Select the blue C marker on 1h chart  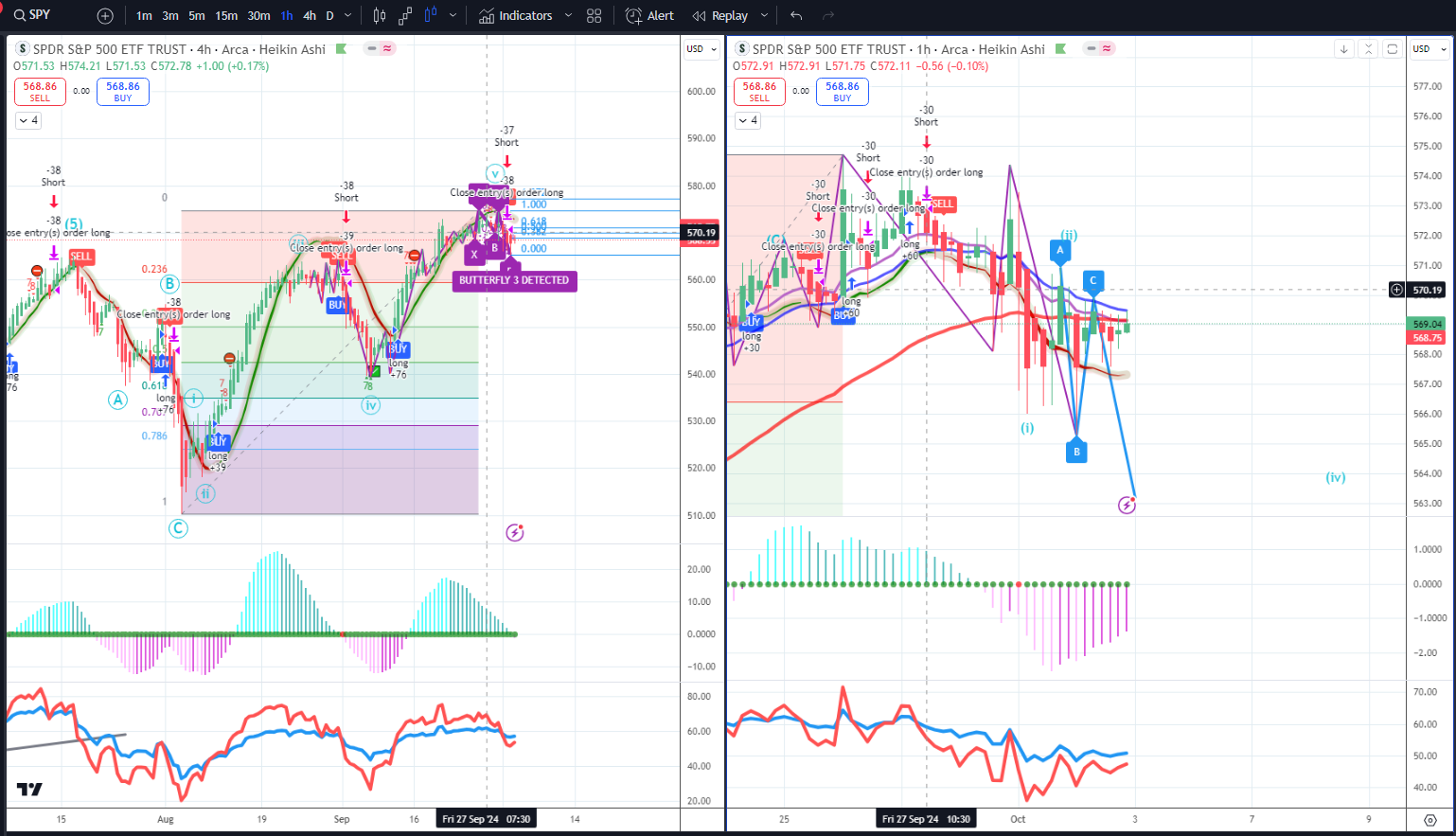tap(1092, 280)
